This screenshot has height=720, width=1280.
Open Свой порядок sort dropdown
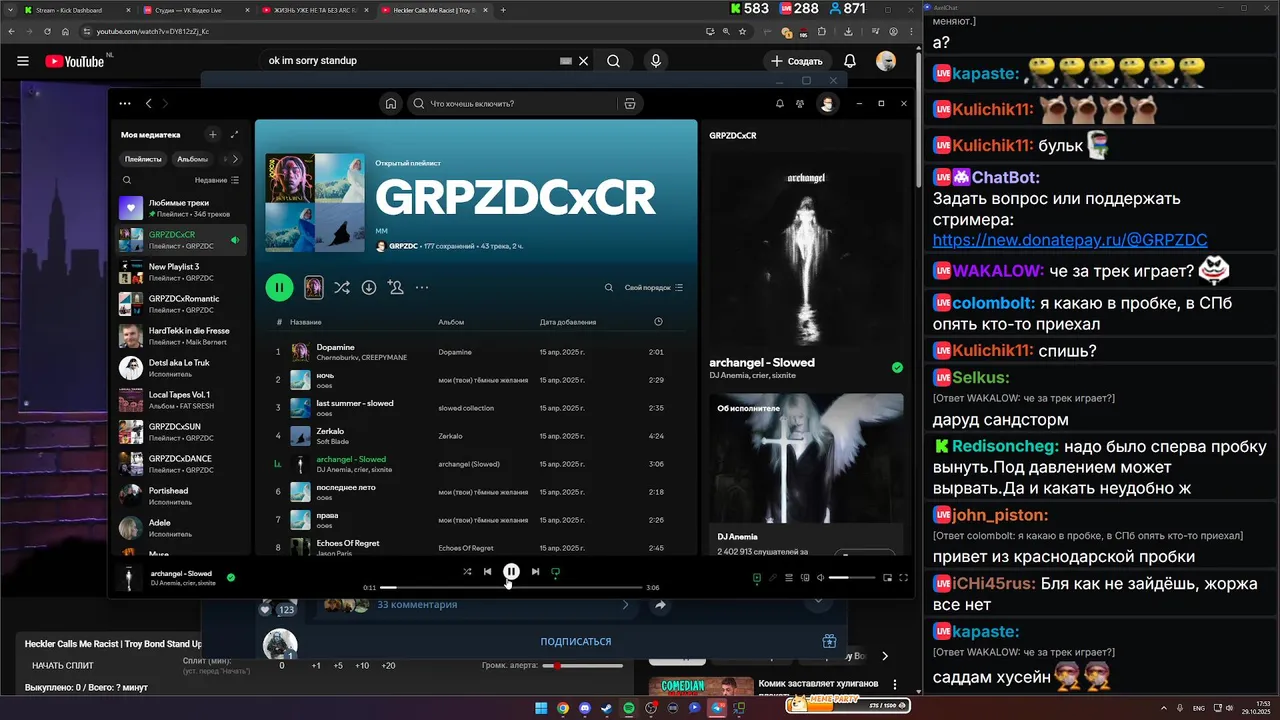(x=654, y=287)
